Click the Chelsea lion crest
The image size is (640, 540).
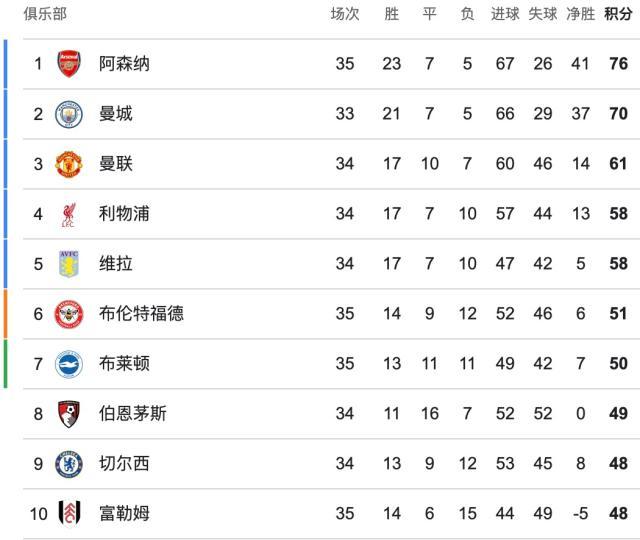pyautogui.click(x=69, y=464)
